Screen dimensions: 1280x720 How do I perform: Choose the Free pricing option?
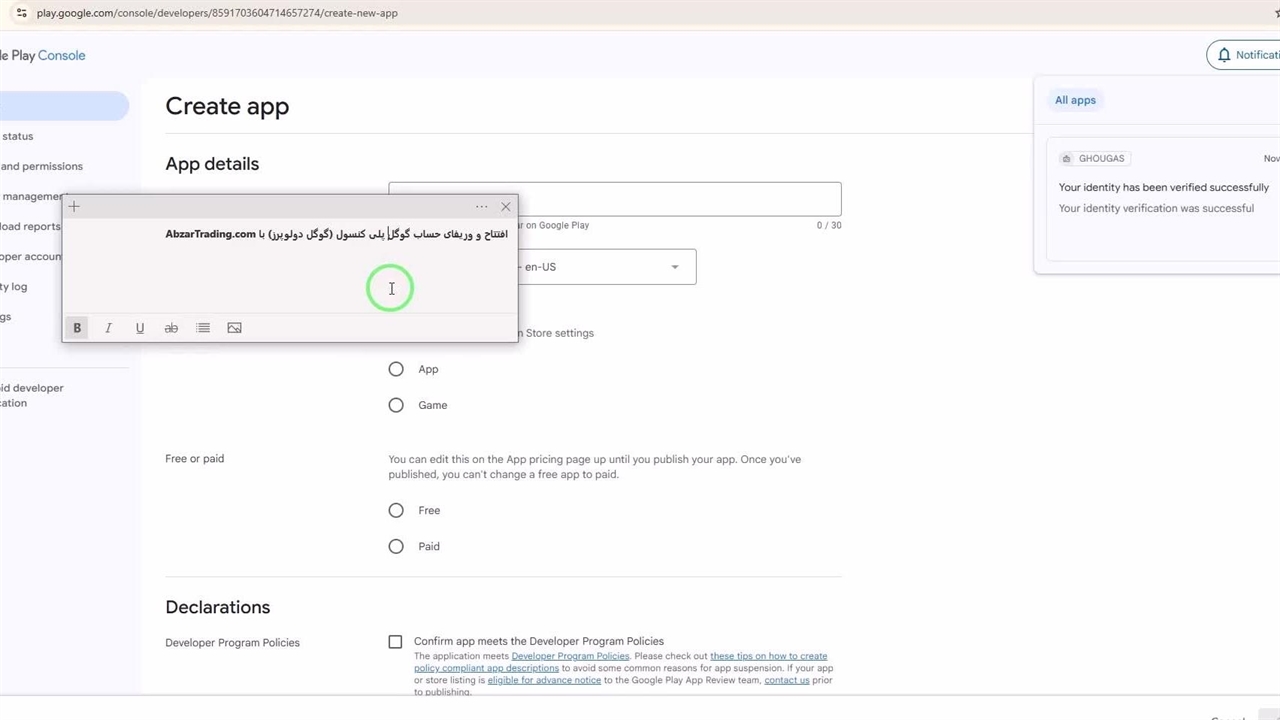click(x=396, y=510)
